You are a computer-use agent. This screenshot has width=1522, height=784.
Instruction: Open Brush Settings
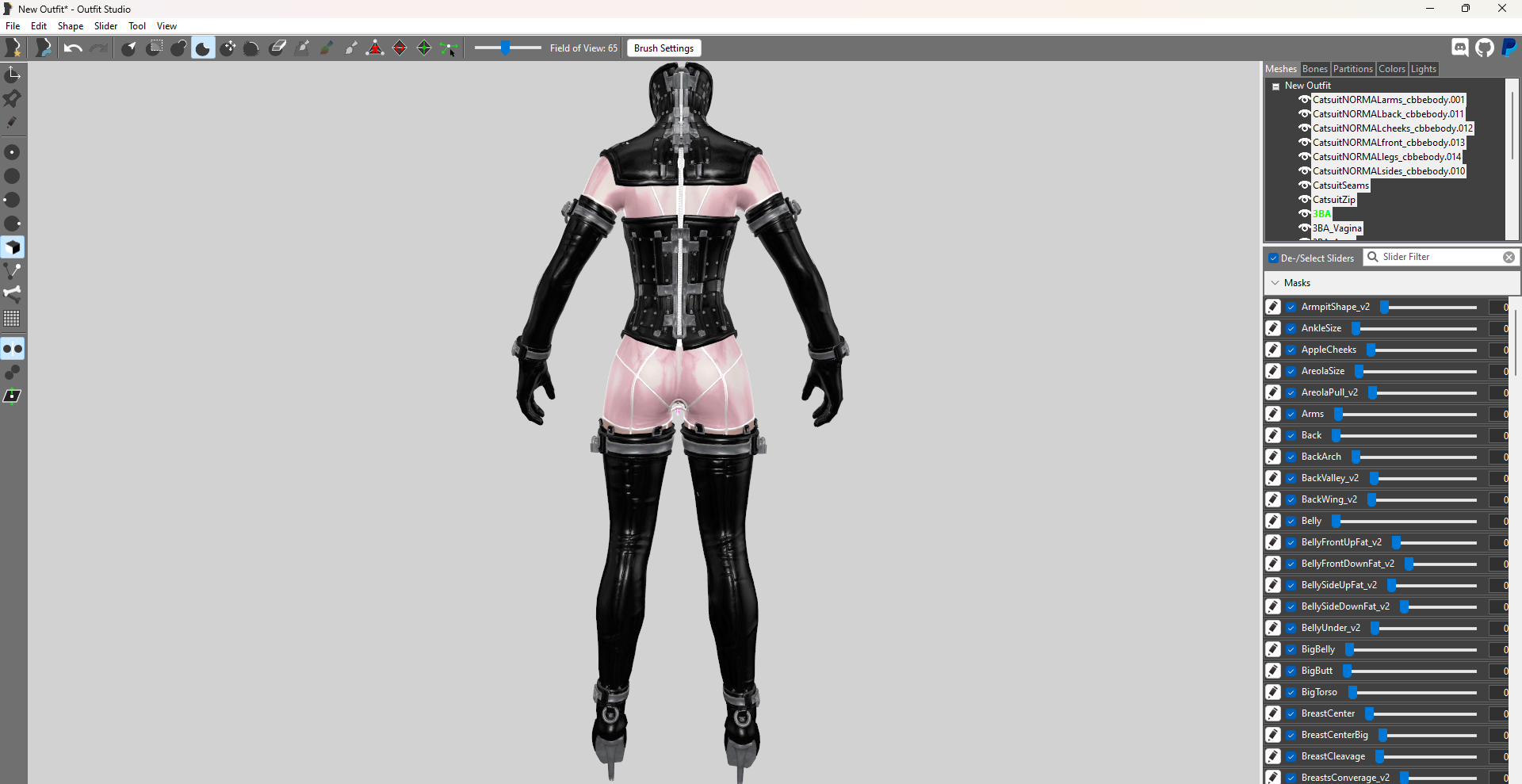[663, 48]
